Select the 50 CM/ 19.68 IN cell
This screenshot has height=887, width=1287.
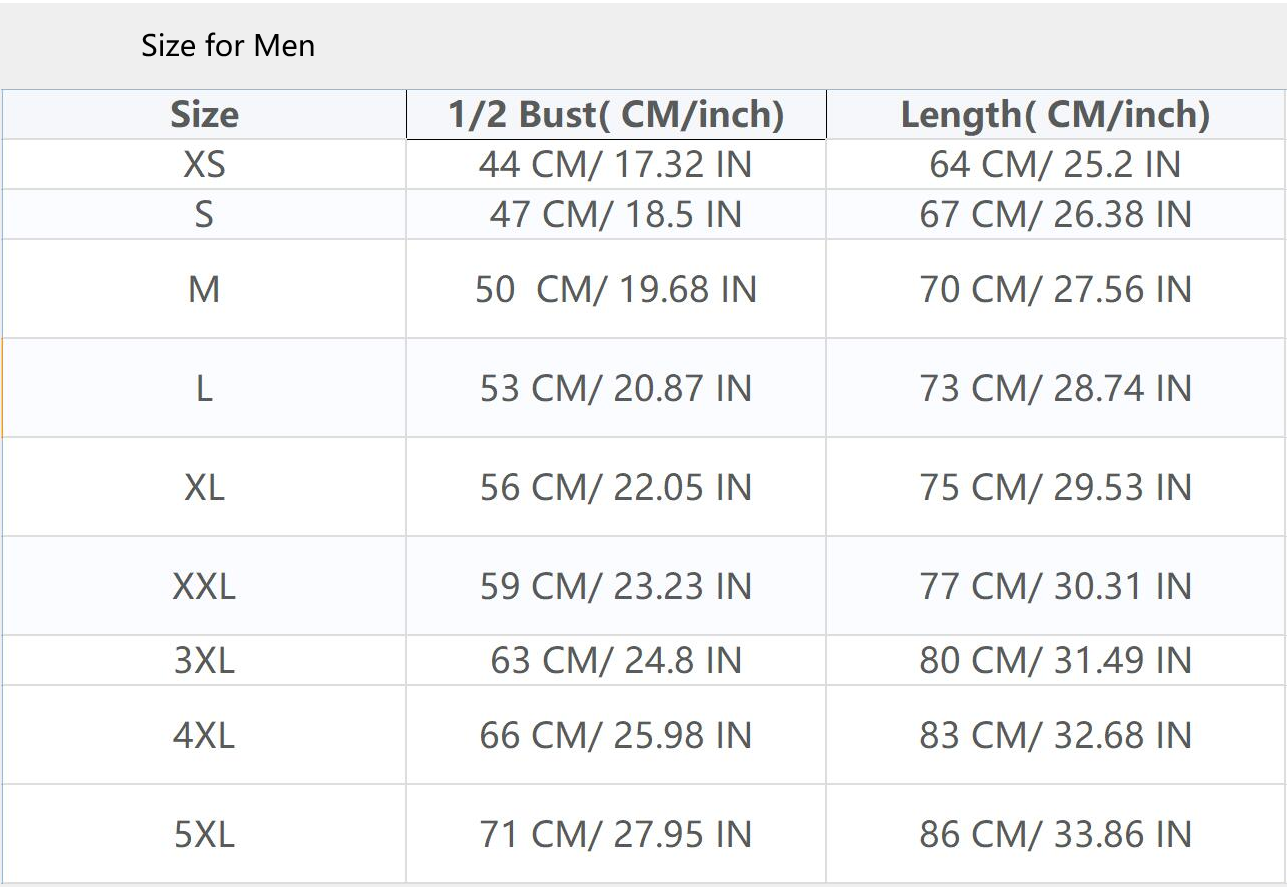point(616,290)
